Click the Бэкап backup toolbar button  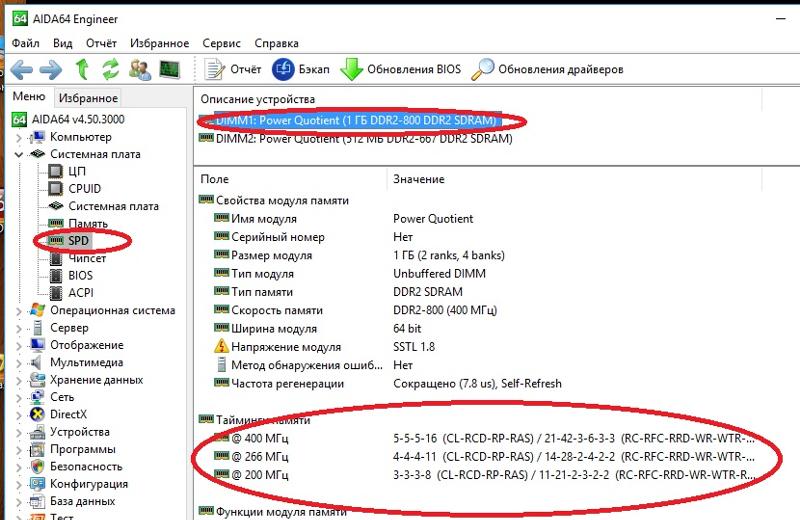click(x=301, y=69)
